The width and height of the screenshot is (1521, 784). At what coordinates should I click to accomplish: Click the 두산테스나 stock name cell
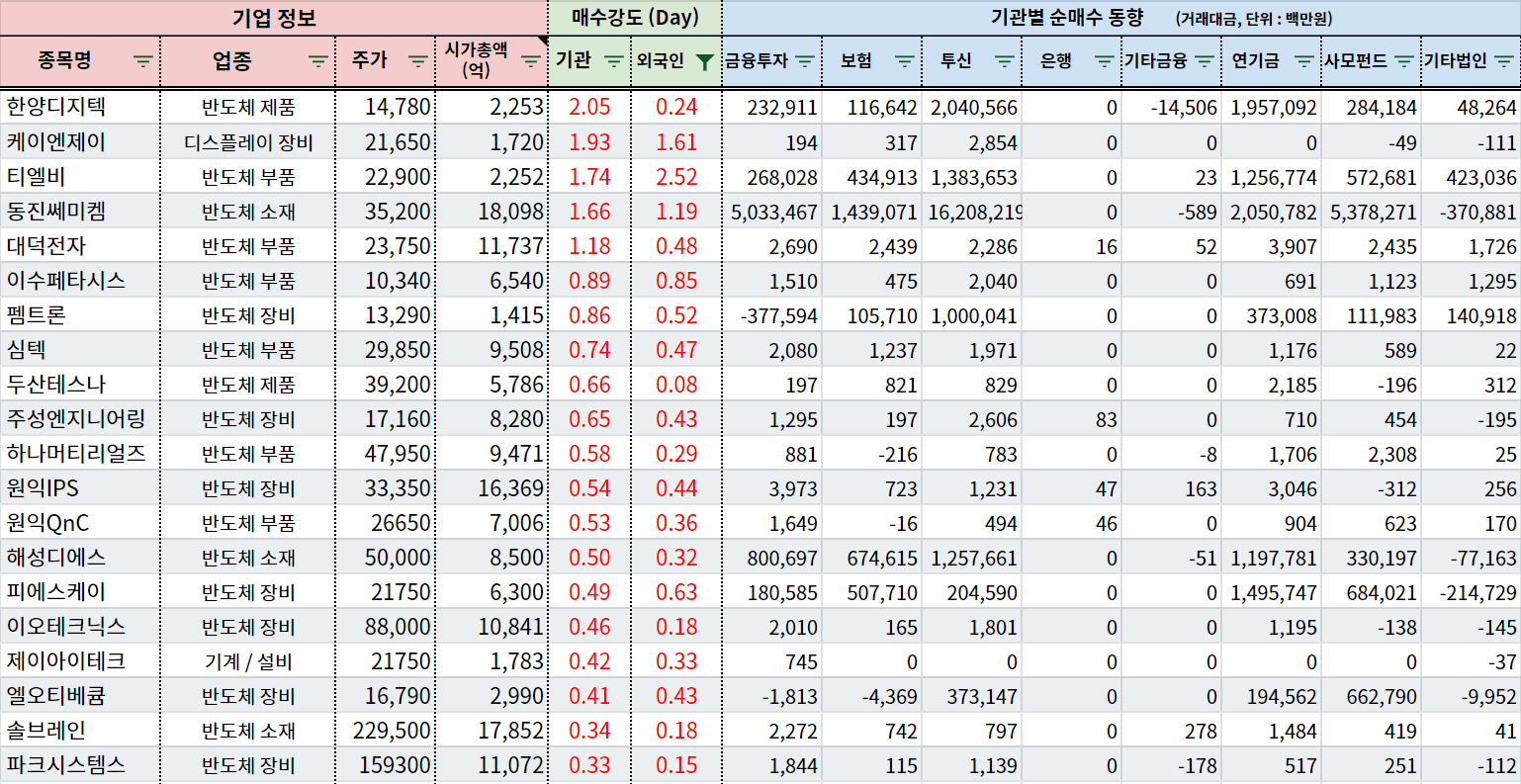pyautogui.click(x=80, y=384)
